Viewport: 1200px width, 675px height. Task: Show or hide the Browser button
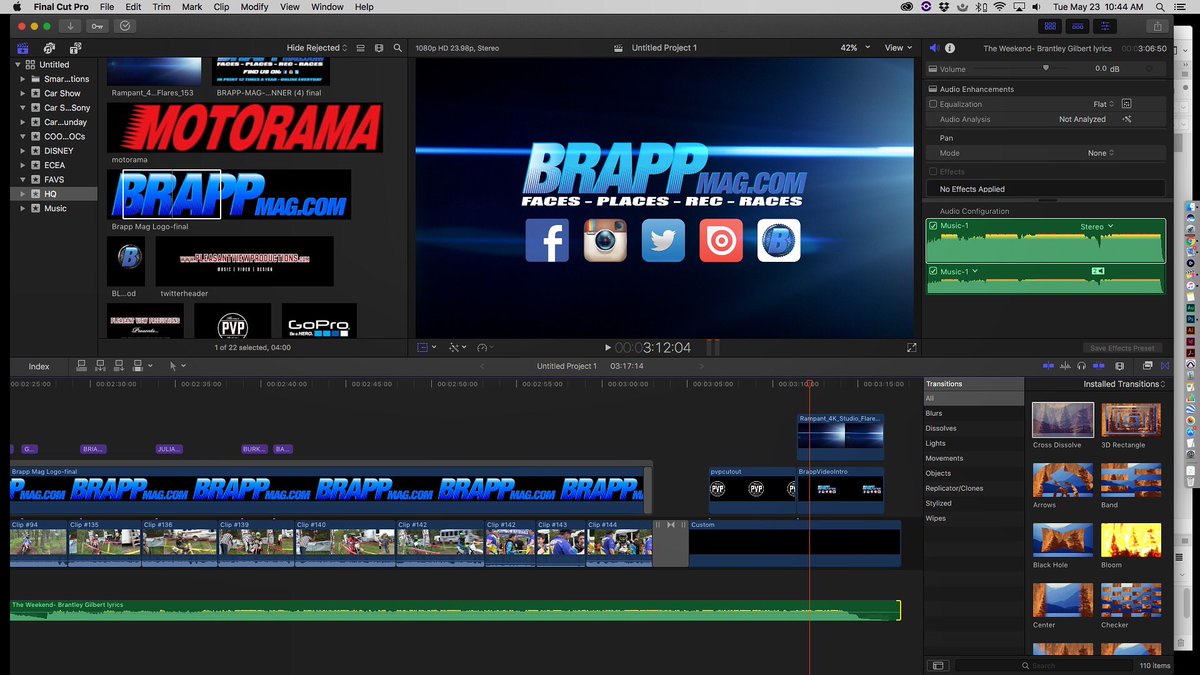1051,26
